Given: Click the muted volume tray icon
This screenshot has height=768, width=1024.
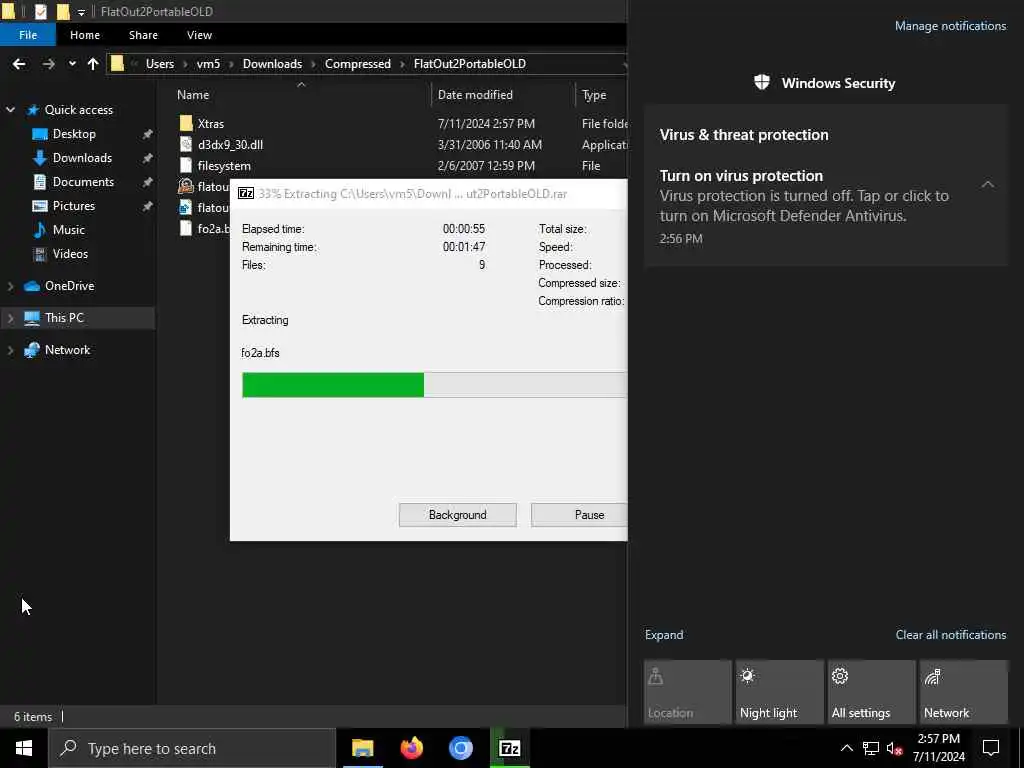Looking at the screenshot, I should tap(894, 748).
